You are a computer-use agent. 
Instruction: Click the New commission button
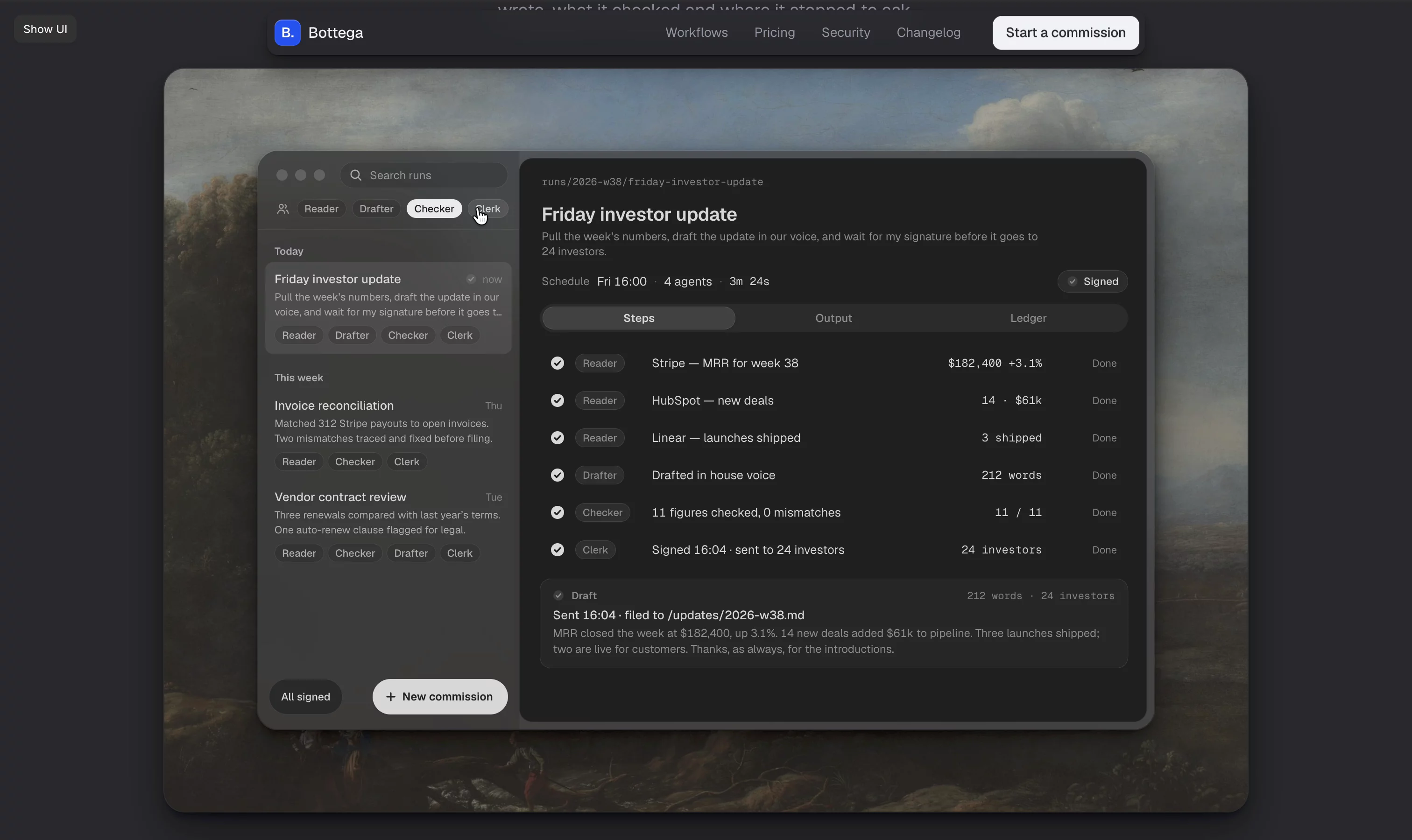click(x=440, y=697)
